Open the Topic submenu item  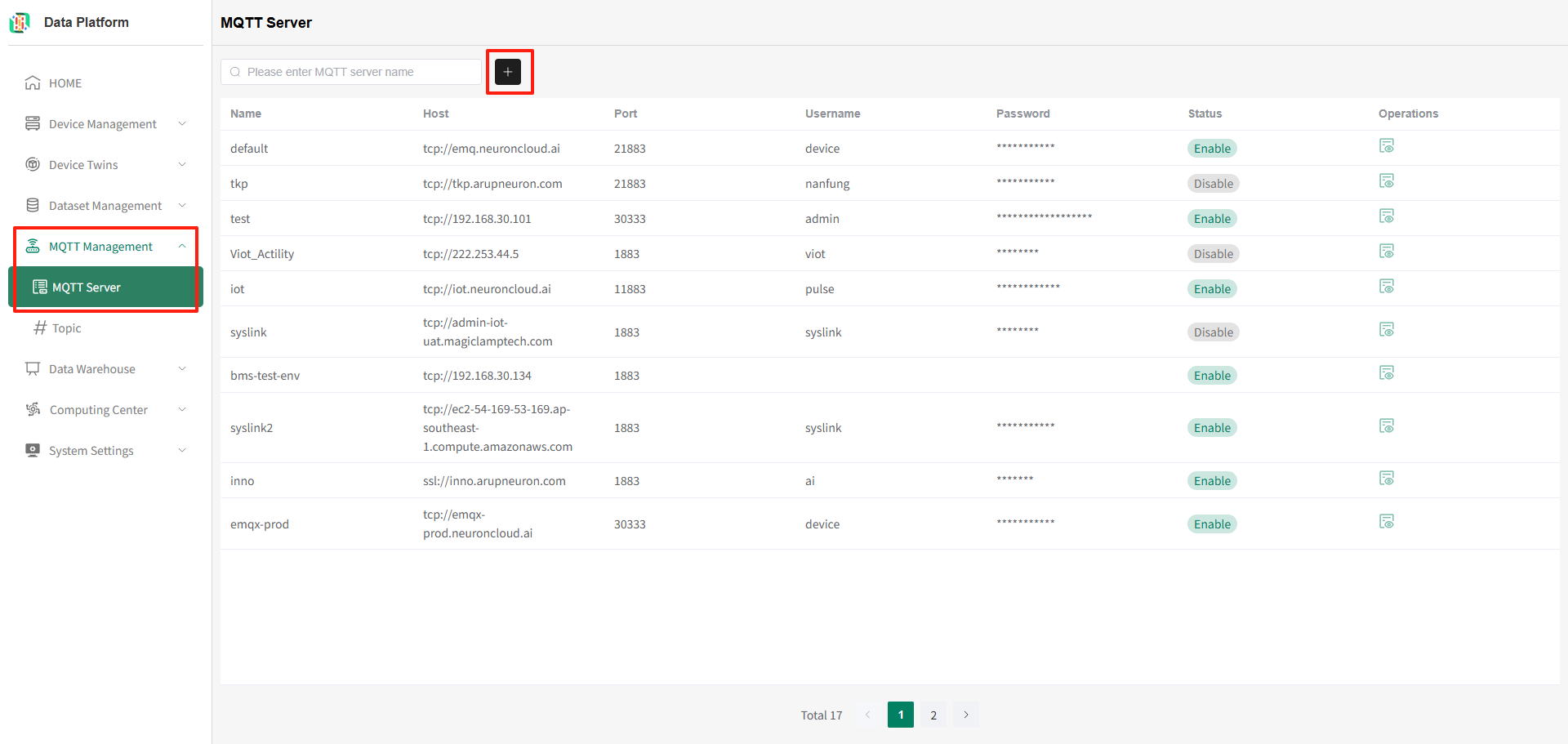click(x=66, y=328)
